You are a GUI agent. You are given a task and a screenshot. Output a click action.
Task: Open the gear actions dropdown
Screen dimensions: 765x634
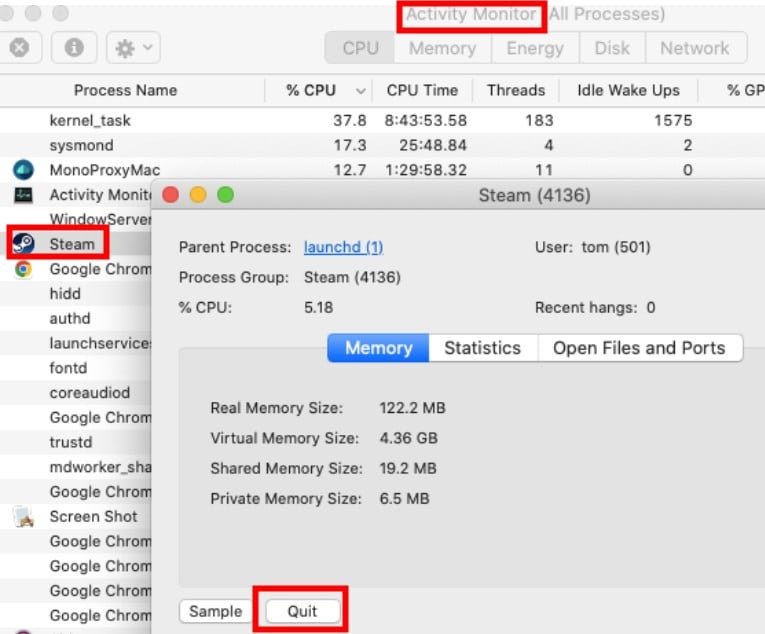click(x=133, y=48)
